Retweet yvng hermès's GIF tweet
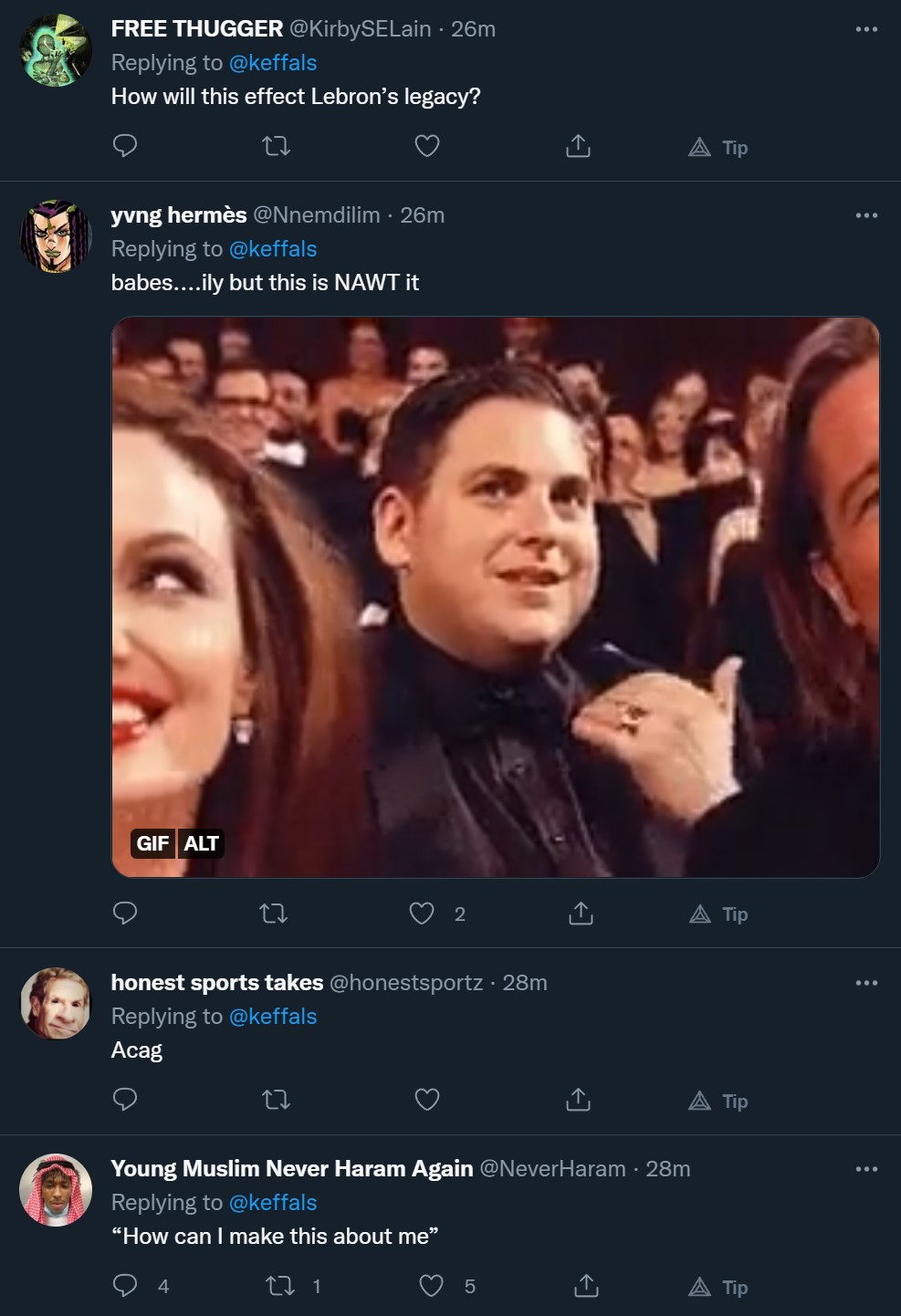 pyautogui.click(x=274, y=914)
